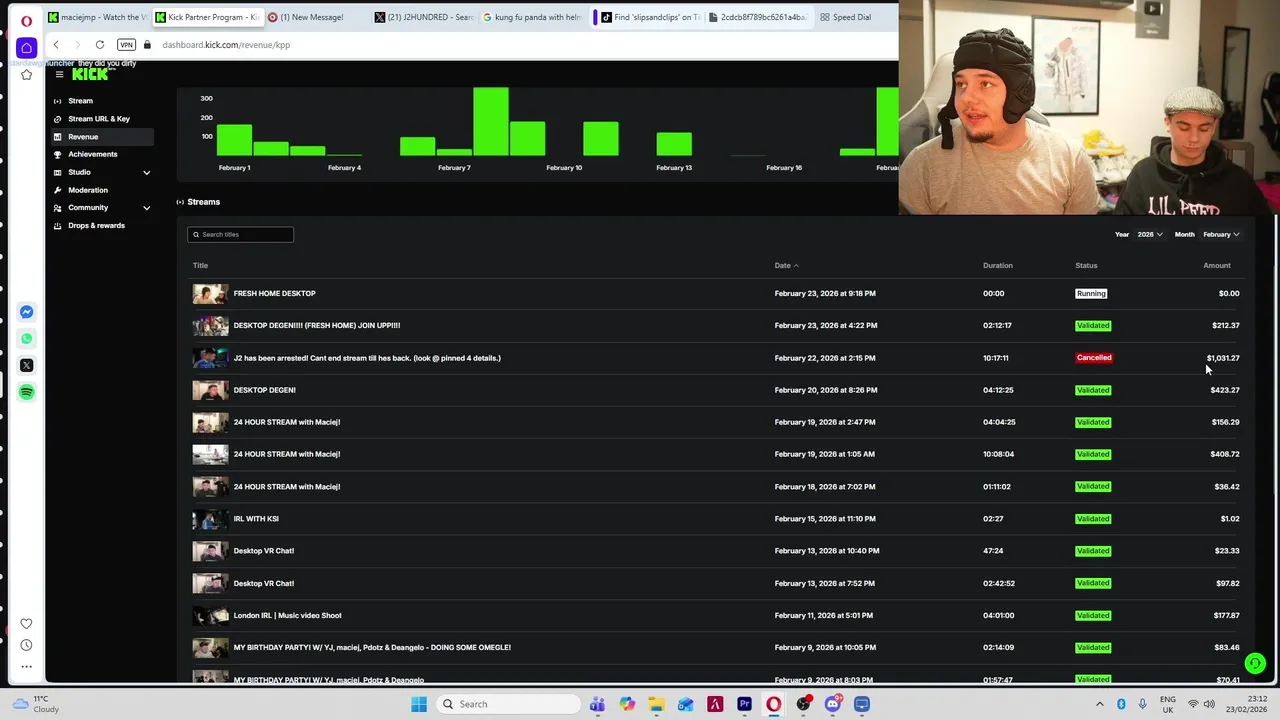Click the Running status badge
The height and width of the screenshot is (720, 1280).
coord(1091,293)
